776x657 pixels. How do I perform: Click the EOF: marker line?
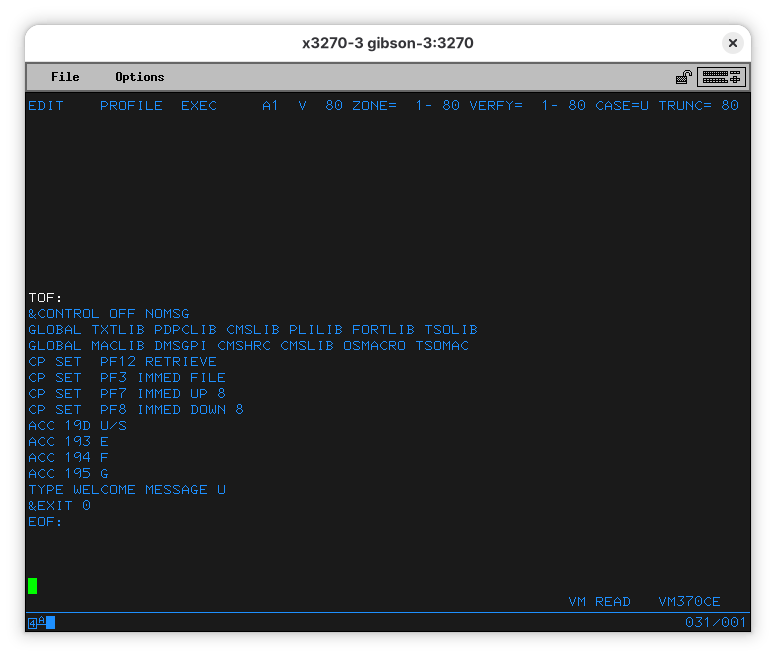click(x=46, y=522)
